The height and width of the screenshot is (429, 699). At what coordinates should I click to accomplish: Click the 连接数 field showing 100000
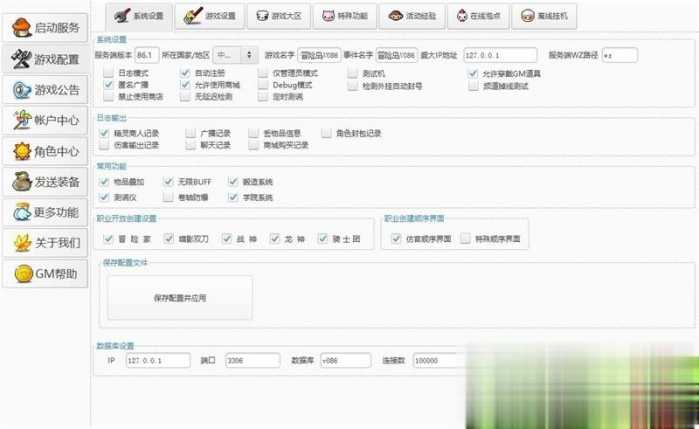click(x=439, y=360)
